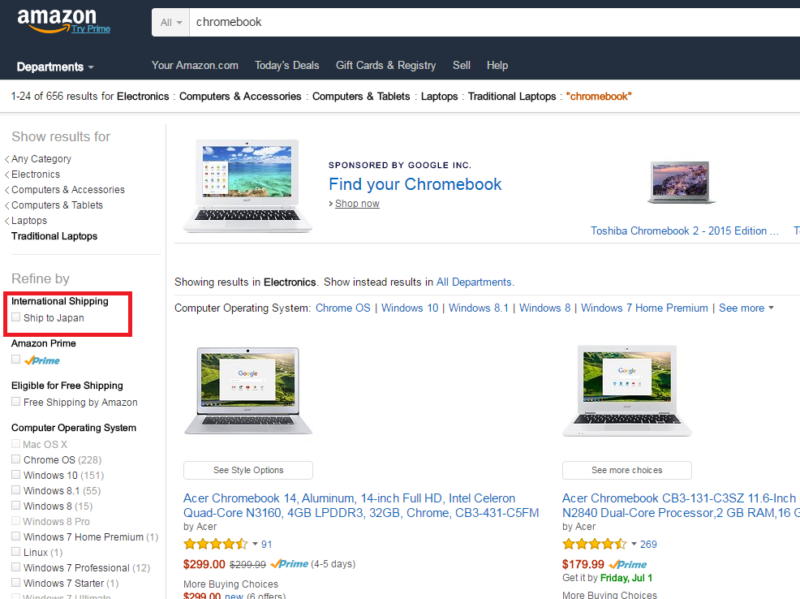Image resolution: width=800 pixels, height=599 pixels.
Task: Show results in All Departments
Action: pos(474,282)
